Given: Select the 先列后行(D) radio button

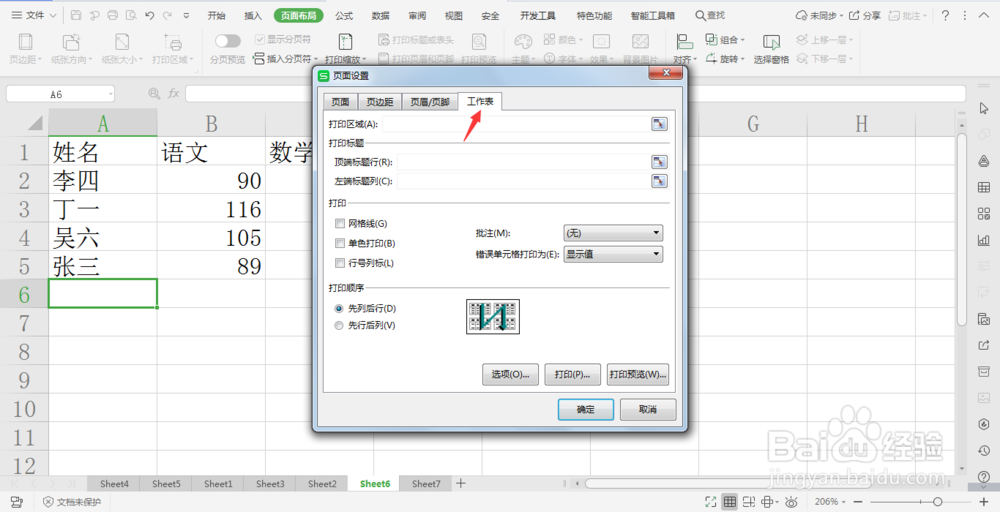Looking at the screenshot, I should (339, 309).
